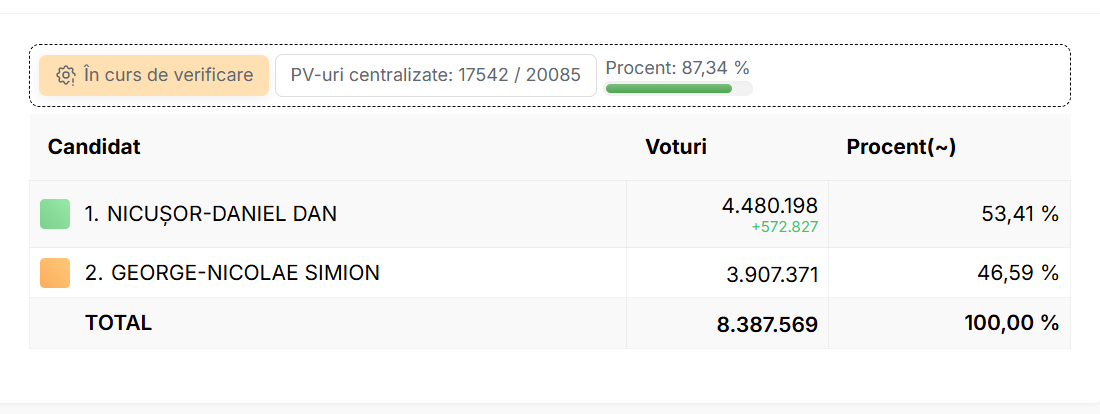Click the green swatch for Nicușor-Daniel Dan
The width and height of the screenshot is (1100, 414).
point(55,214)
